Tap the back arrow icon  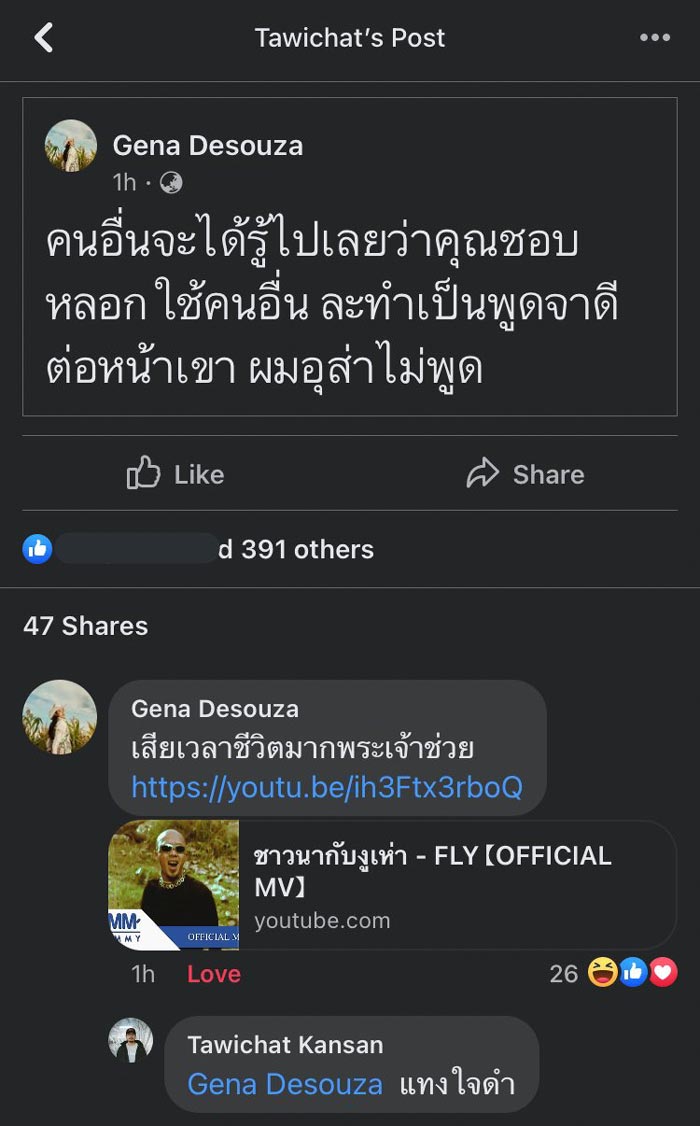coord(43,38)
